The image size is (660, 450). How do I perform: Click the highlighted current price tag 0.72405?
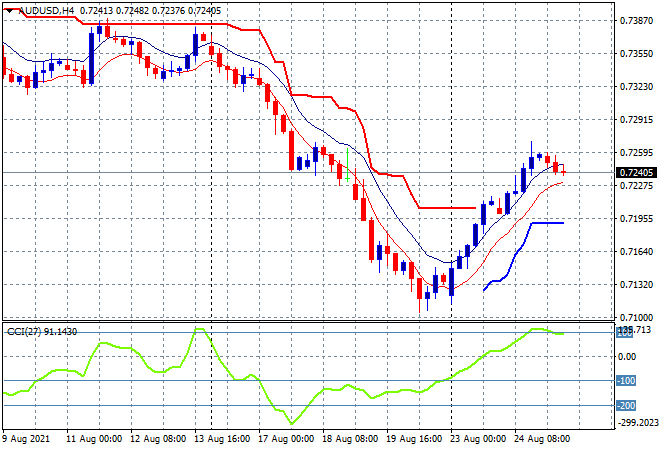point(636,173)
